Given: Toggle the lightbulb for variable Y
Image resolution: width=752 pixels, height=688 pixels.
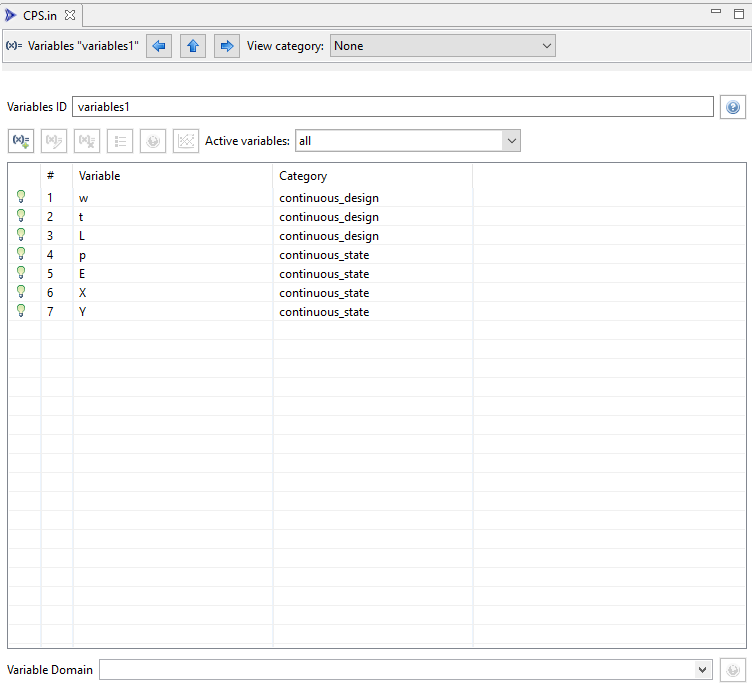Looking at the screenshot, I should click(x=21, y=312).
